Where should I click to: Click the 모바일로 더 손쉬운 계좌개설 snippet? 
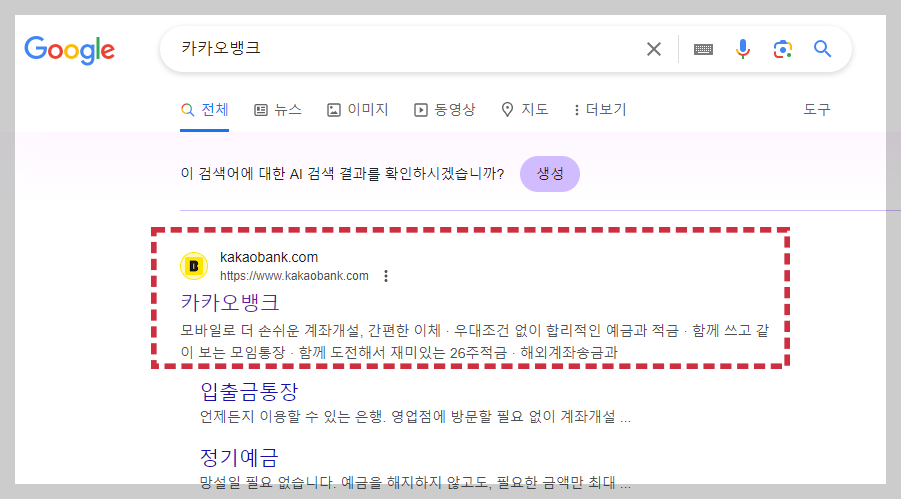click(x=475, y=341)
